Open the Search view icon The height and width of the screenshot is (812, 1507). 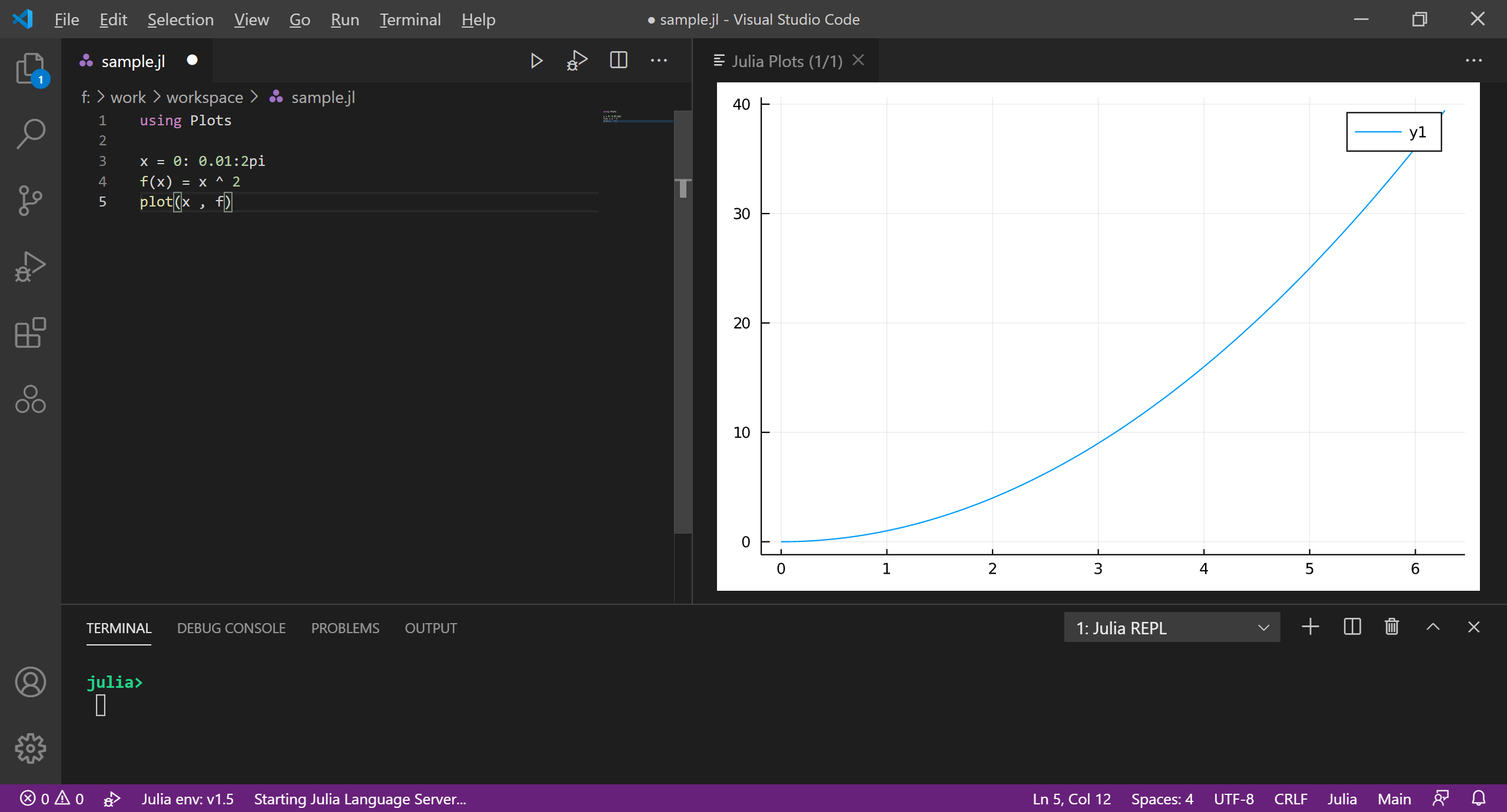(x=30, y=134)
